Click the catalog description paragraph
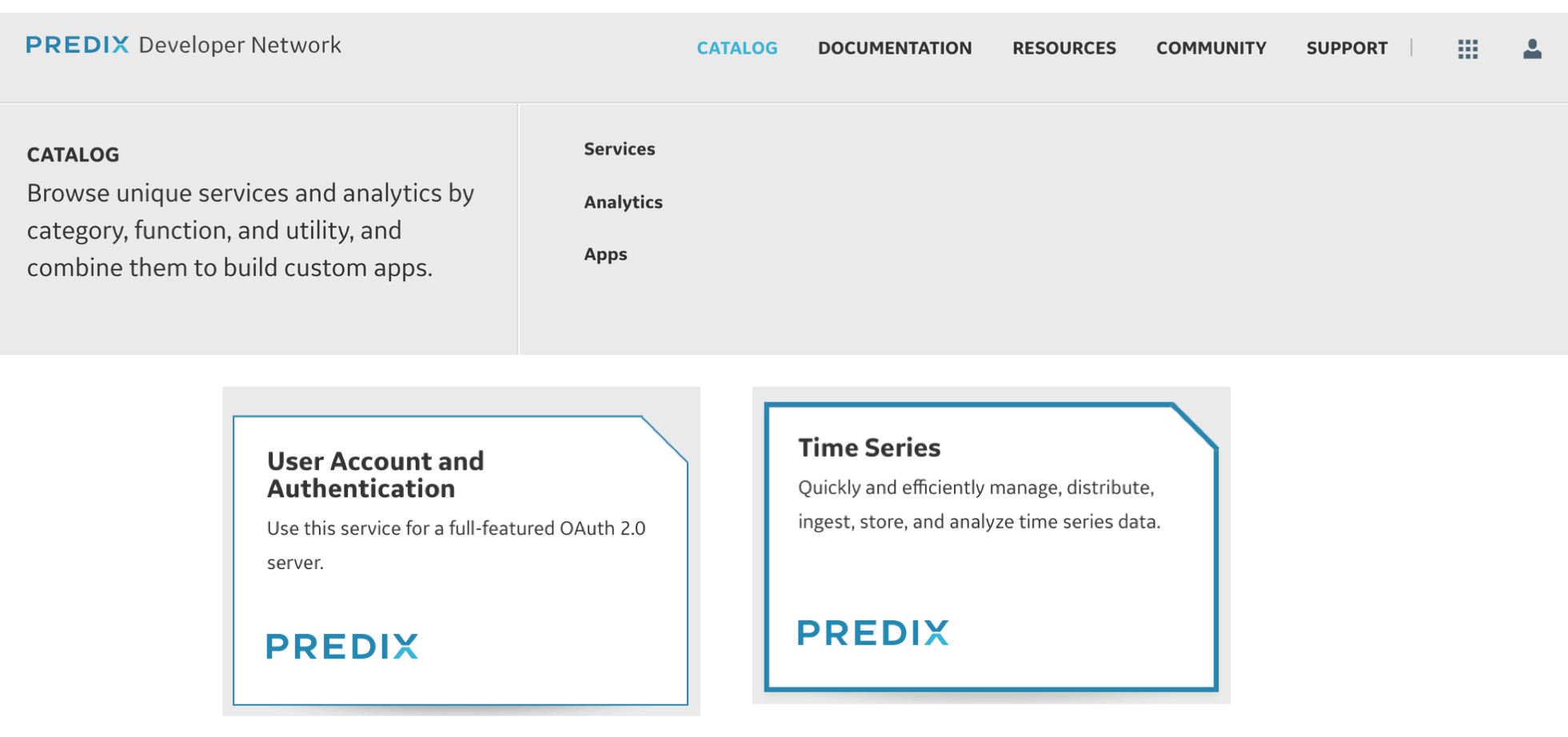Screen dimensions: 1568x737 coord(250,230)
